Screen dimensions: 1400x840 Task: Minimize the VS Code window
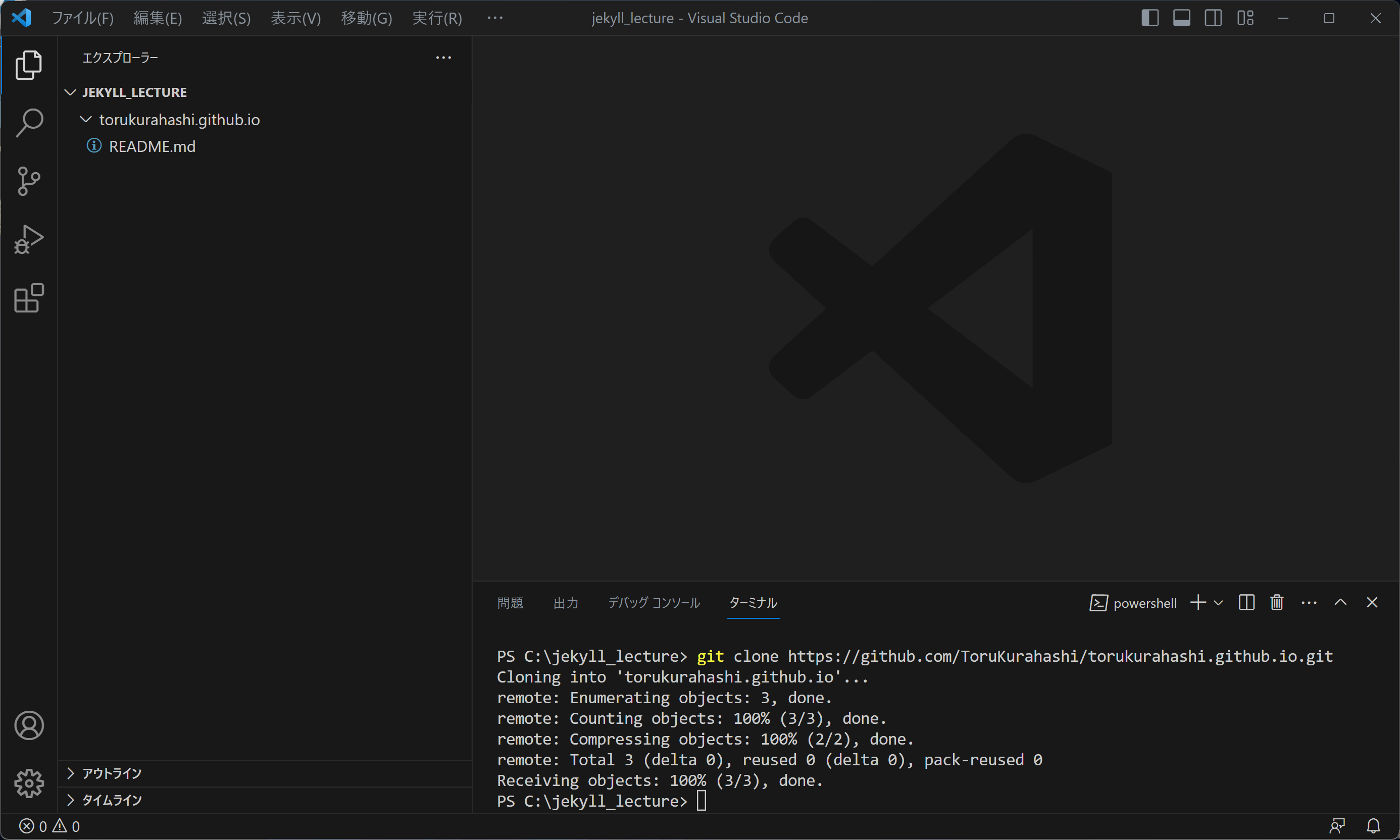[x=1283, y=18]
